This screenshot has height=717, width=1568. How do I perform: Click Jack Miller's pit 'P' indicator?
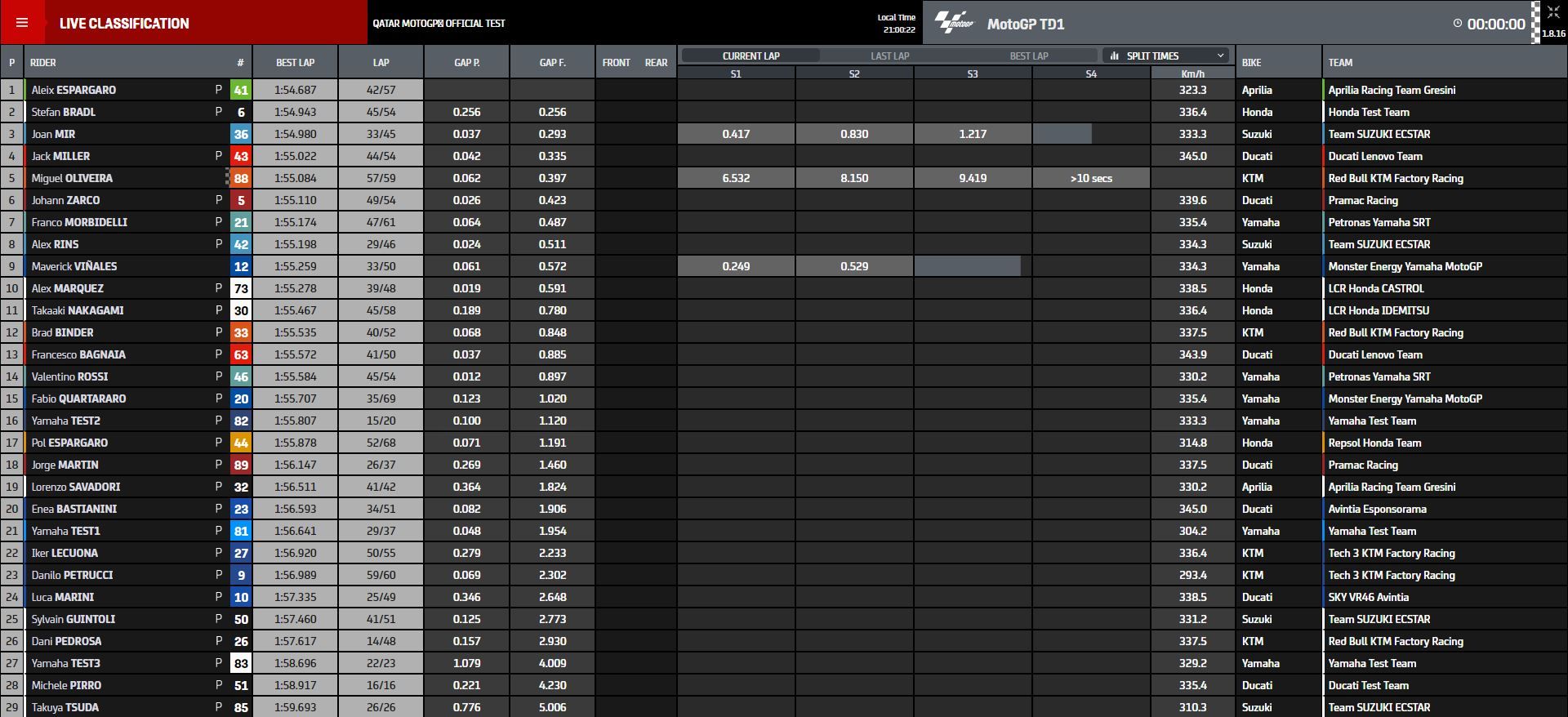pyautogui.click(x=218, y=156)
